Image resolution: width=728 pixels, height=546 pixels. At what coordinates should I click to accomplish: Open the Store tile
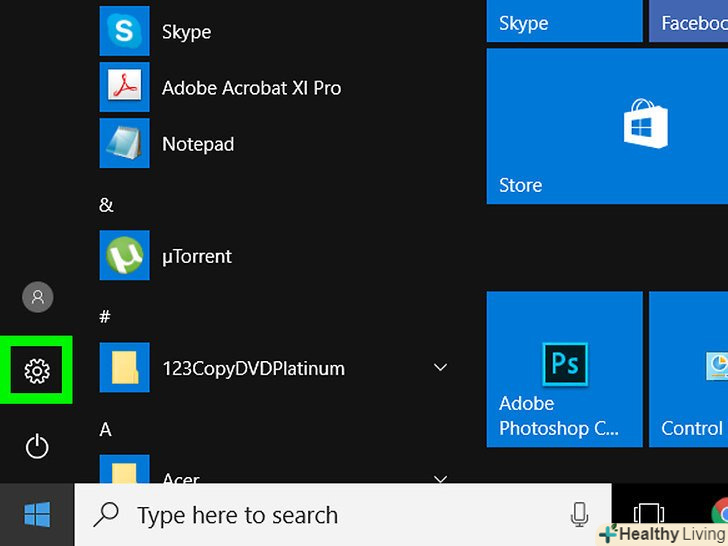coord(564,127)
